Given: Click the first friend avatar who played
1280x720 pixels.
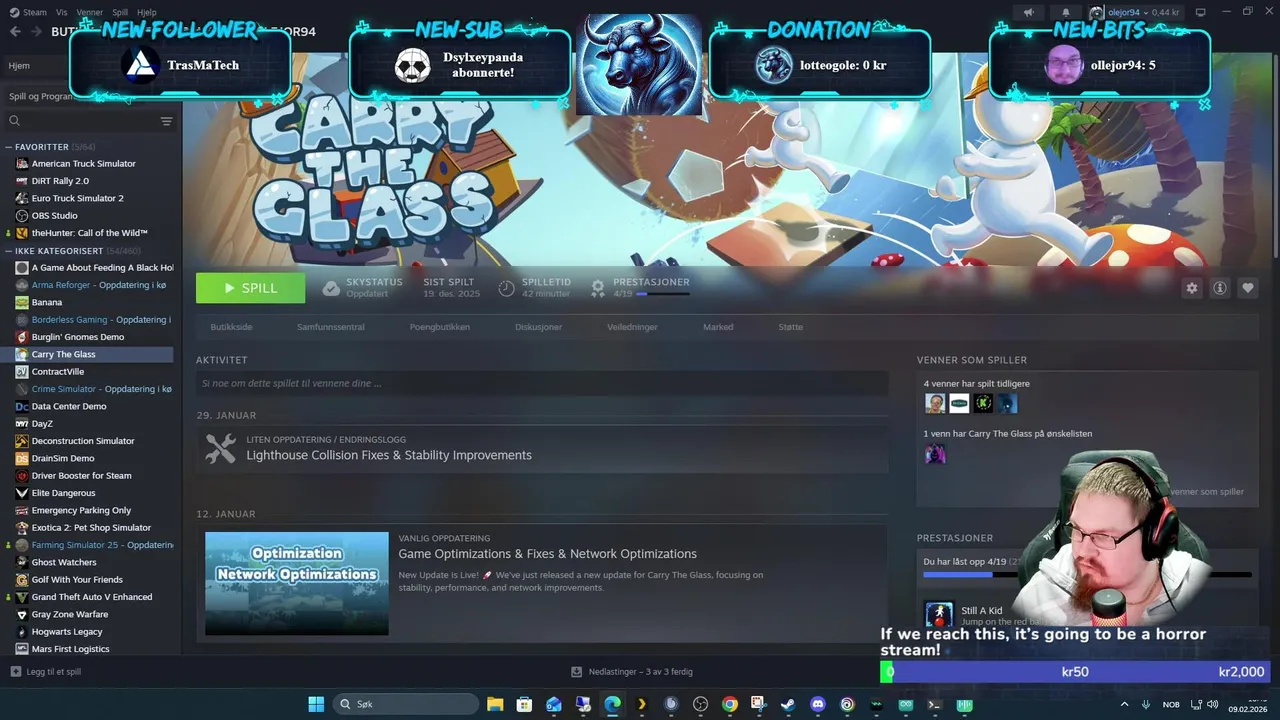Looking at the screenshot, I should pyautogui.click(x=935, y=403).
